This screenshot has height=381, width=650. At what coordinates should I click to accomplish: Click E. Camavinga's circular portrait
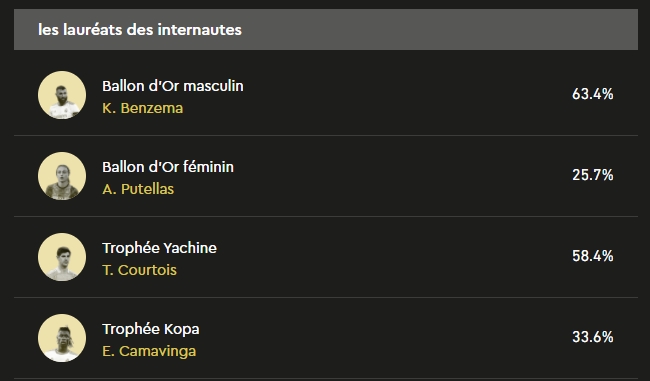(62, 337)
